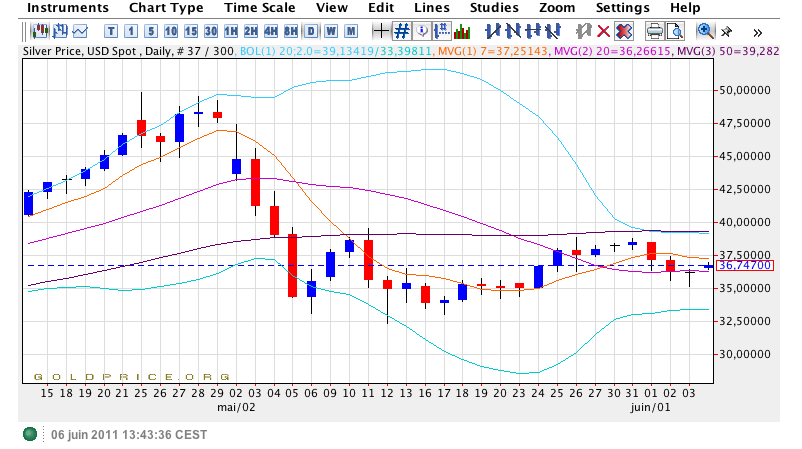This screenshot has height=449, width=802.
Task: Open the Instruments menu
Action: pos(68,8)
